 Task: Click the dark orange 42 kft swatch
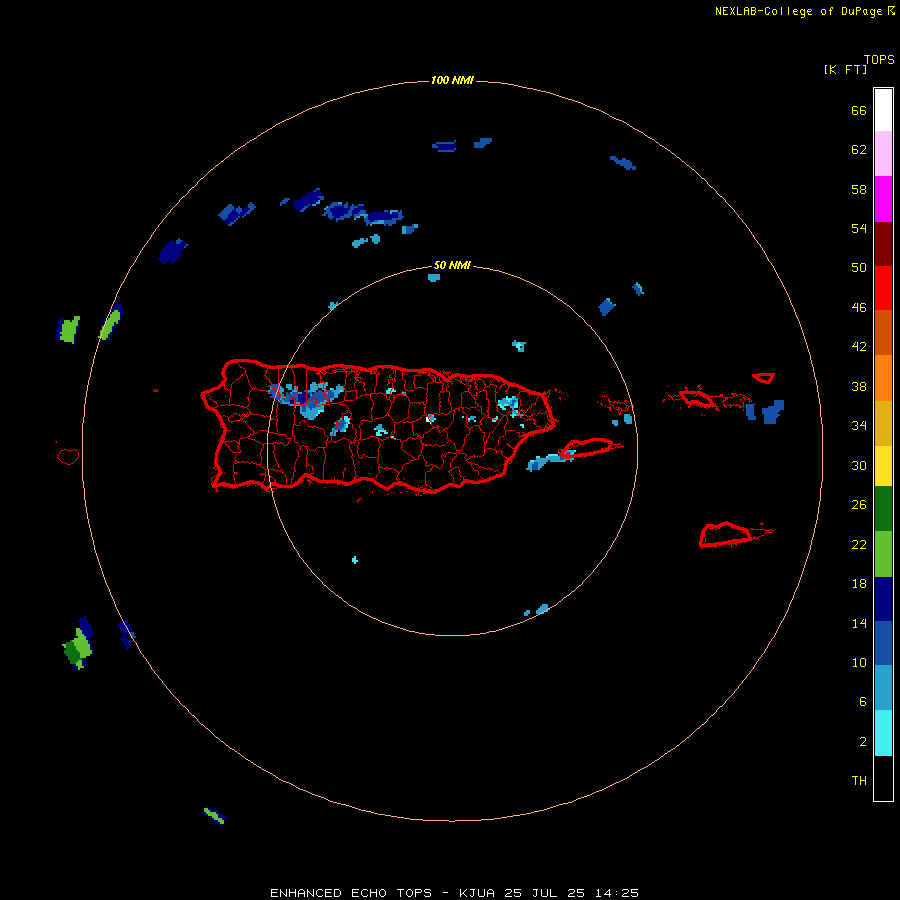883,333
